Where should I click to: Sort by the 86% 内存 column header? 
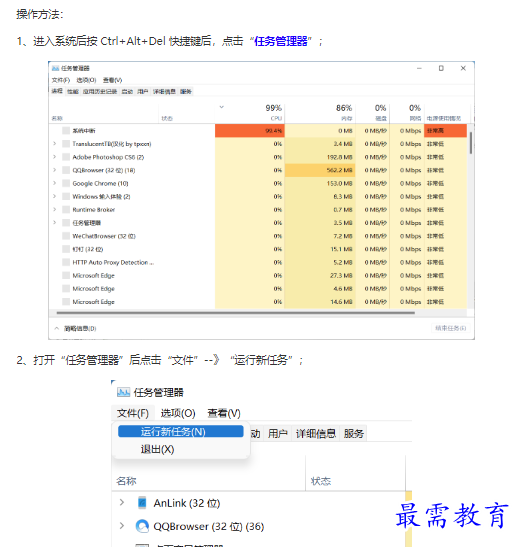click(320, 113)
